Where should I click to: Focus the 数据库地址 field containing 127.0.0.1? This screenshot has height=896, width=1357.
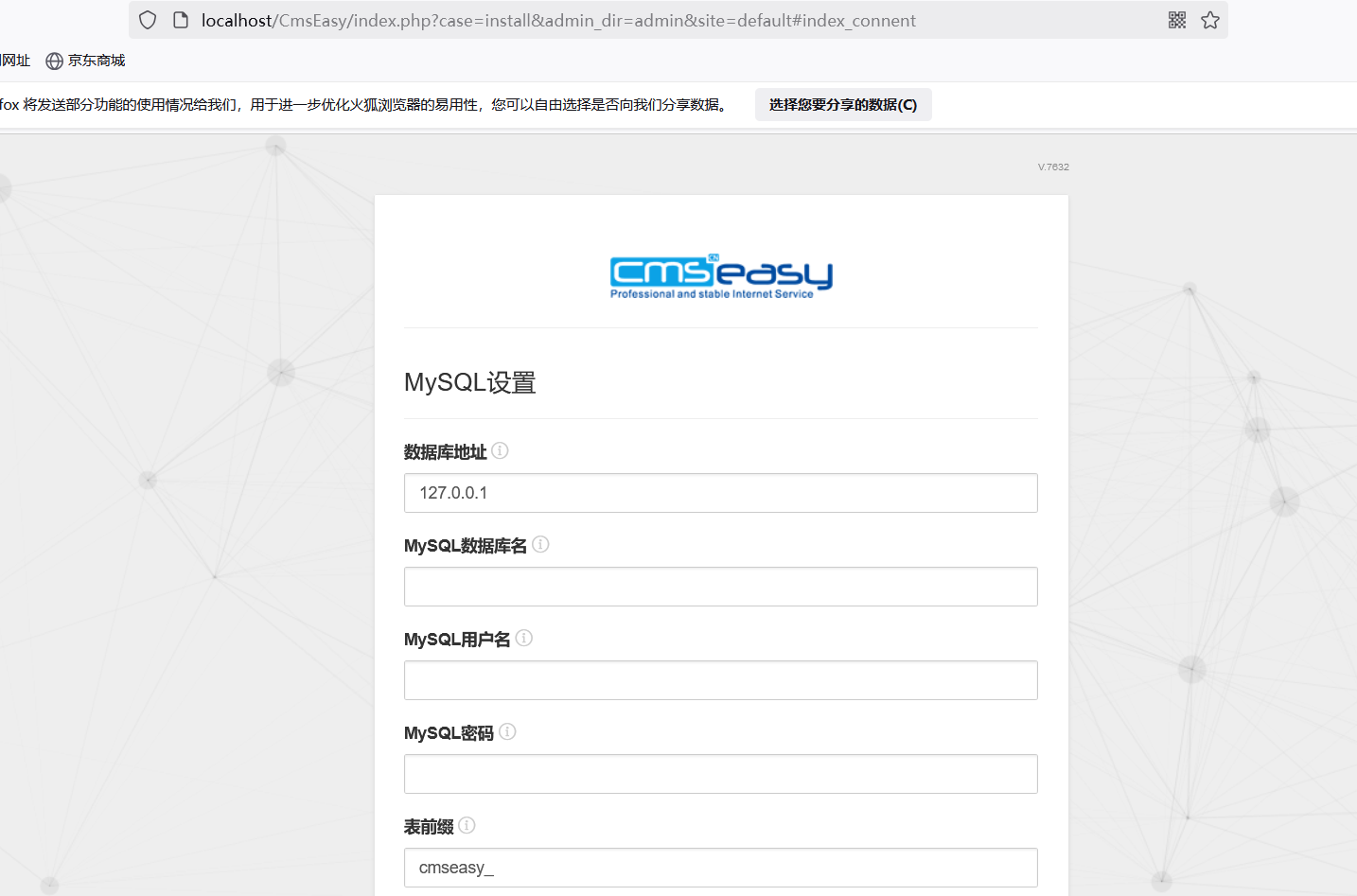721,493
